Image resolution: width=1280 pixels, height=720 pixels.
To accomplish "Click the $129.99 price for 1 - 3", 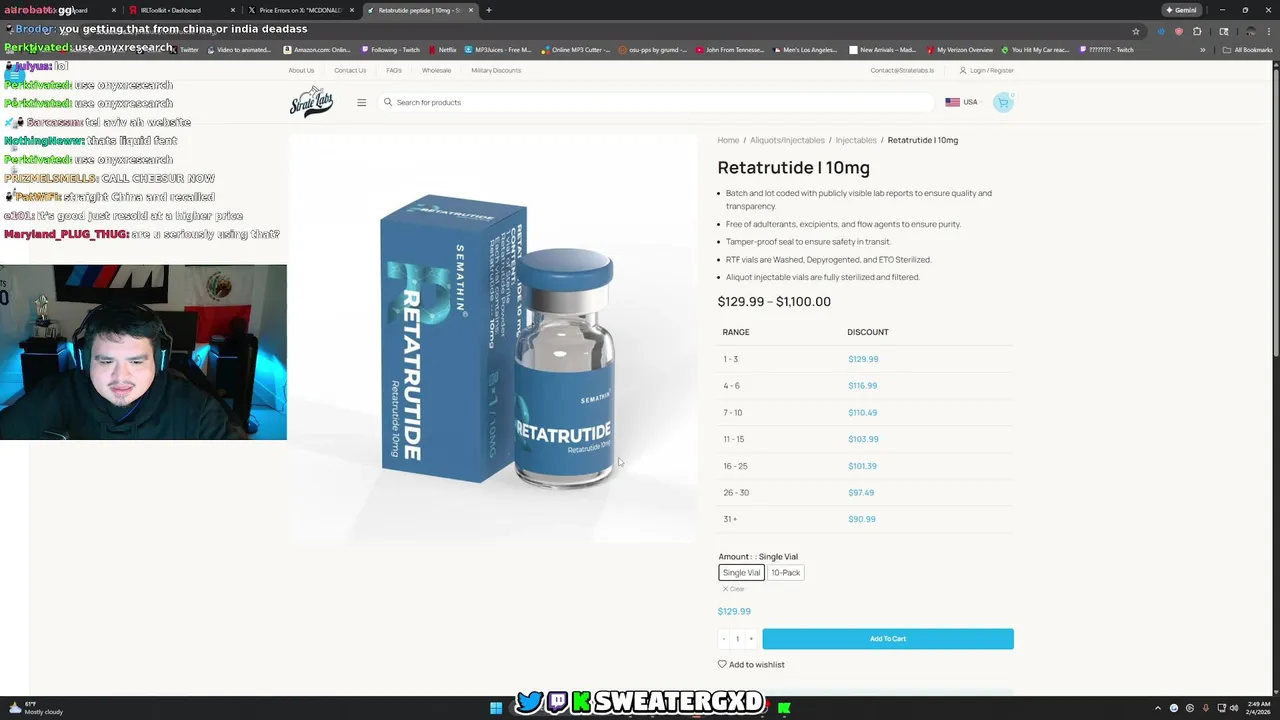I will [863, 359].
